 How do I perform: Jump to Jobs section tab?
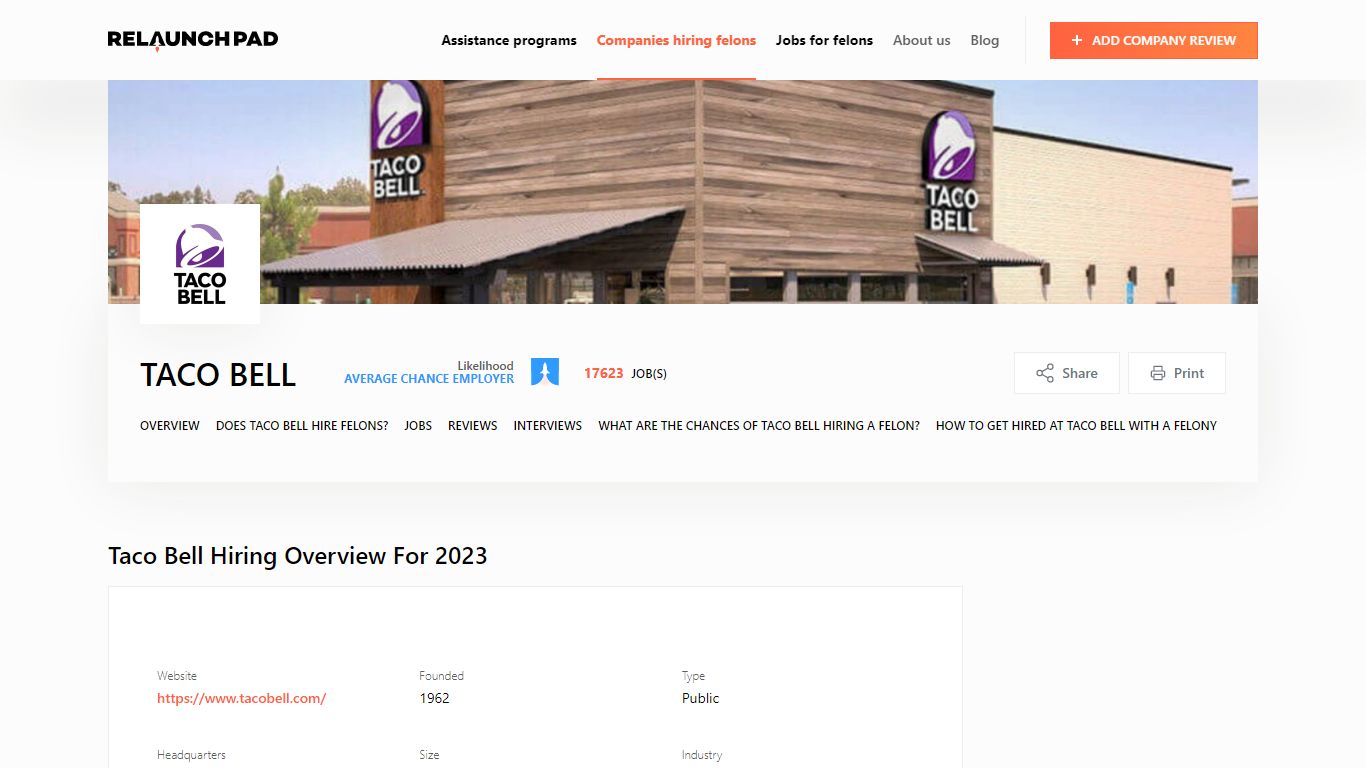point(418,425)
